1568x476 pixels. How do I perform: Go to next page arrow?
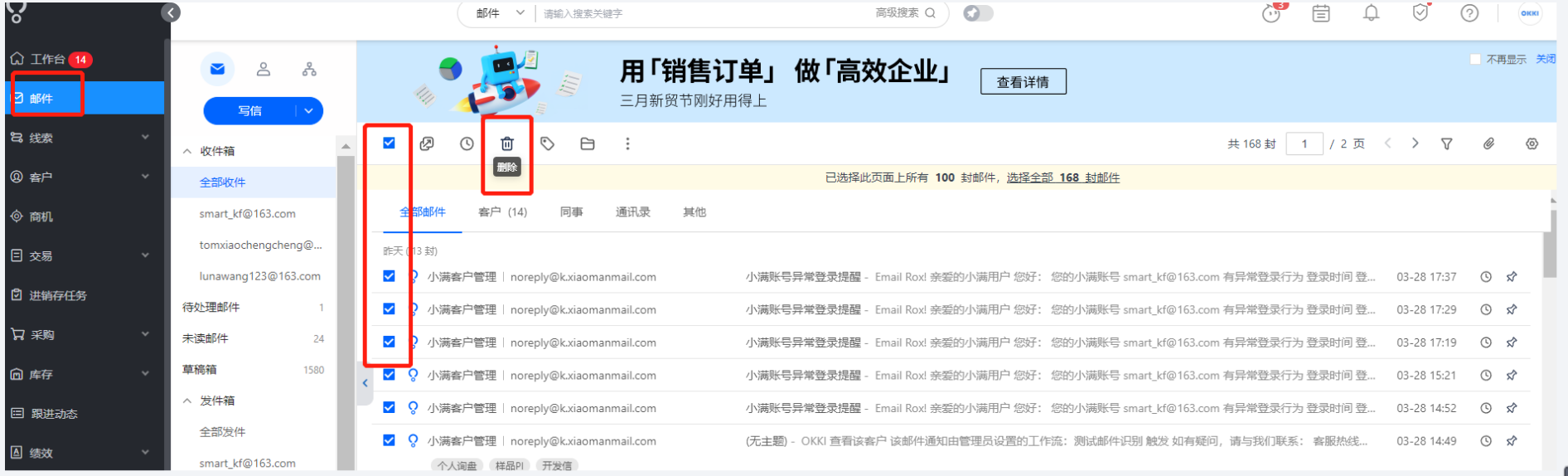coord(1415,143)
